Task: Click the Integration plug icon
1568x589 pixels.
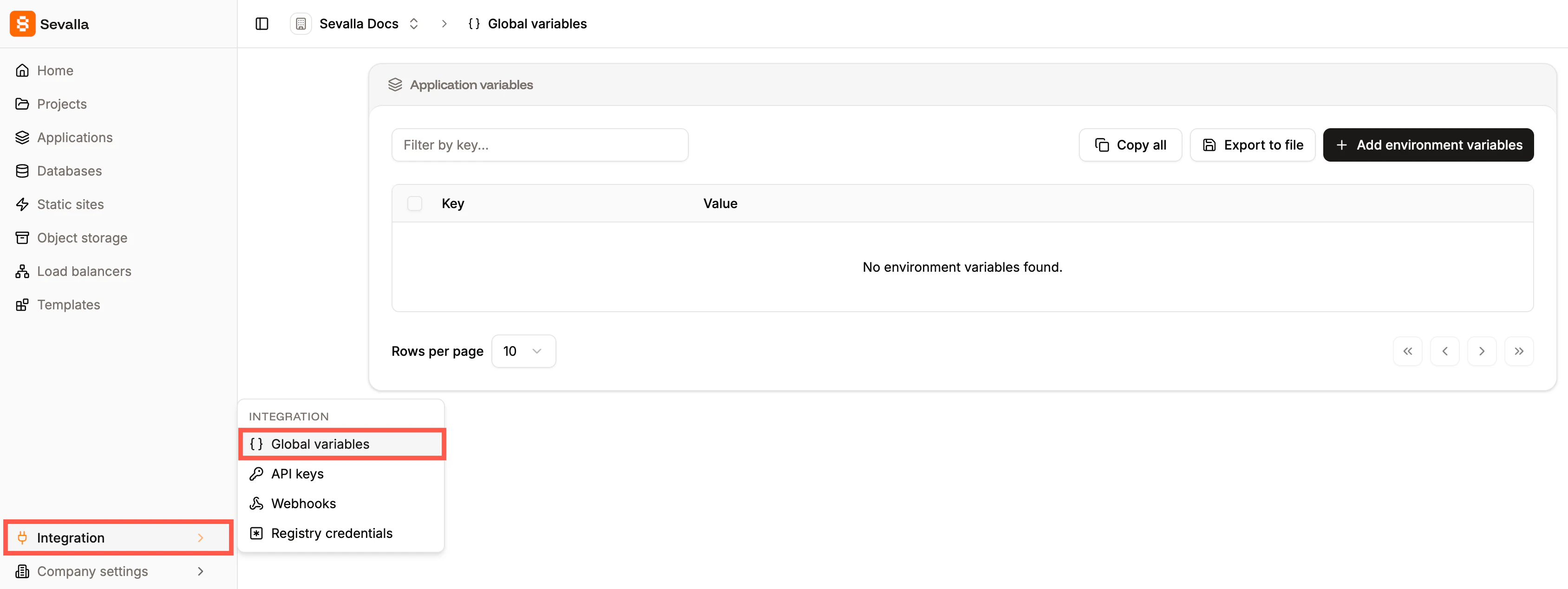Action: pyautogui.click(x=22, y=538)
